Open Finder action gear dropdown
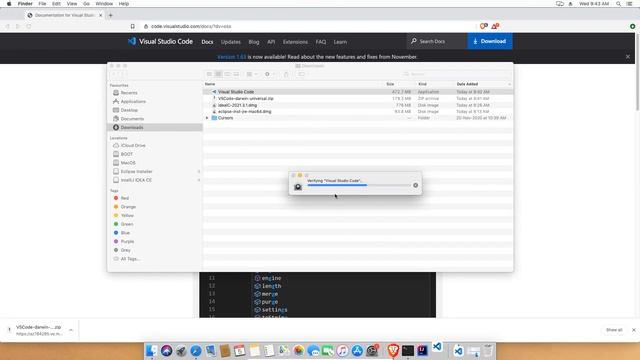 coord(269,74)
